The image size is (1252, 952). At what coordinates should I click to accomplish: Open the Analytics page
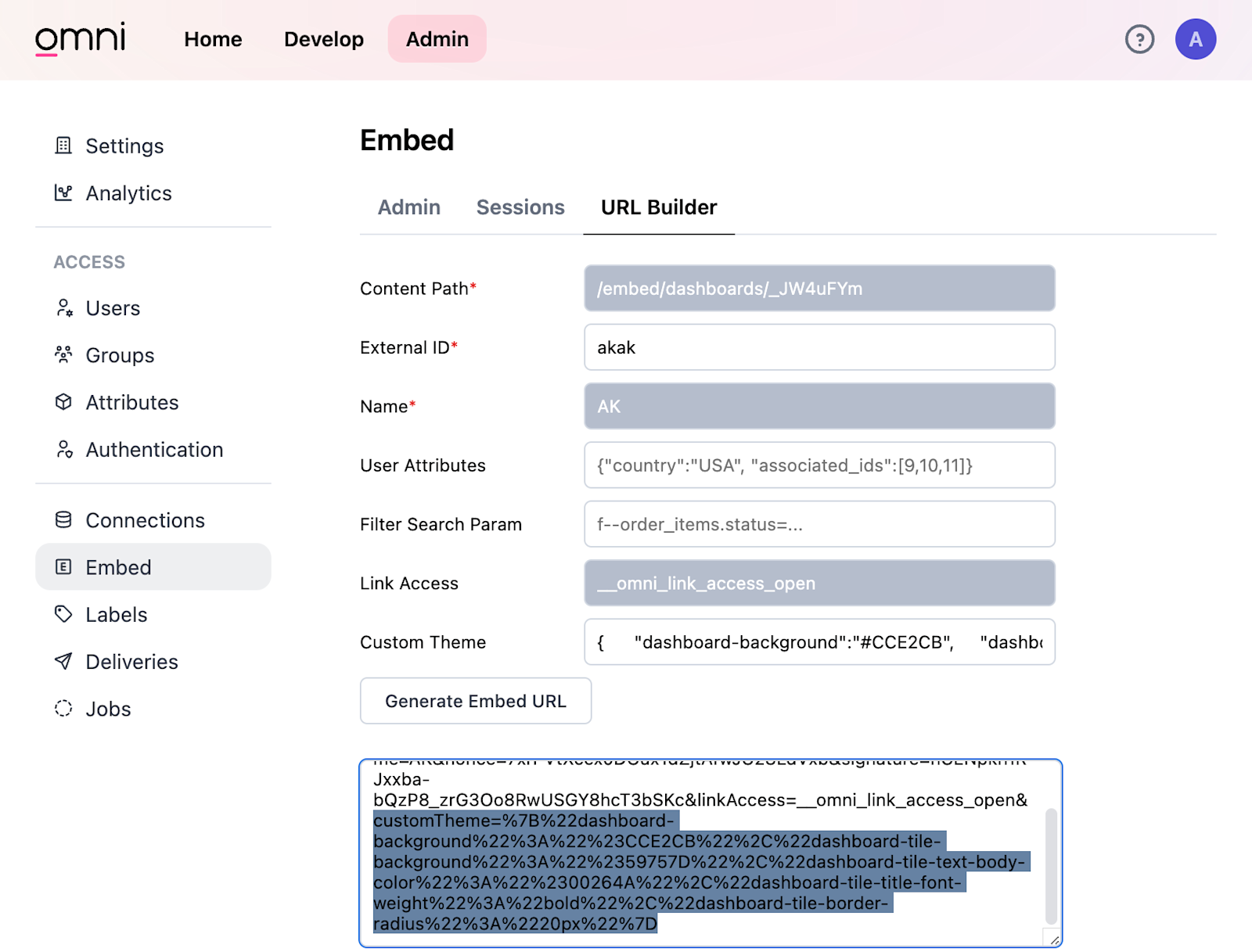128,193
